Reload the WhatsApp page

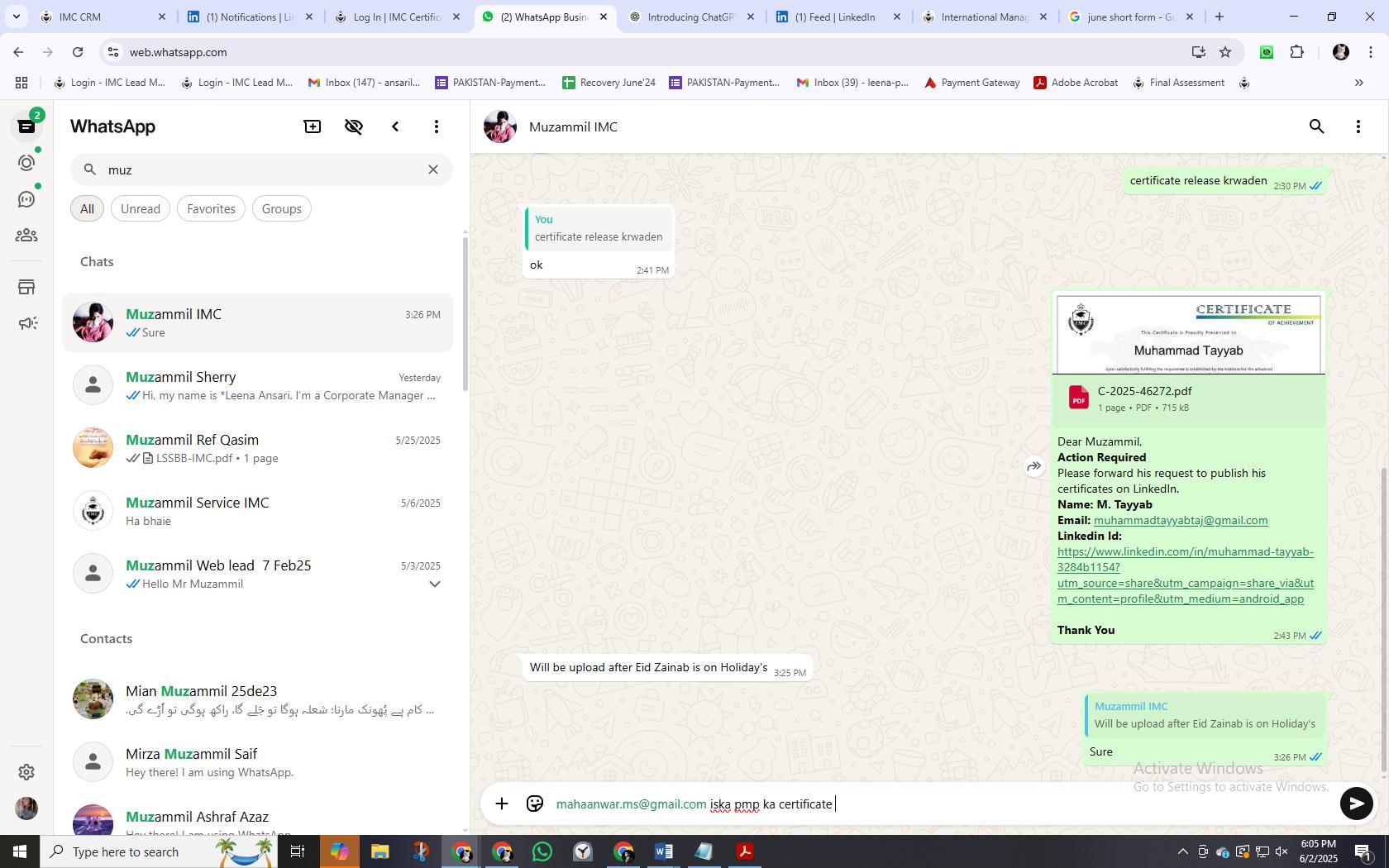pos(78,52)
